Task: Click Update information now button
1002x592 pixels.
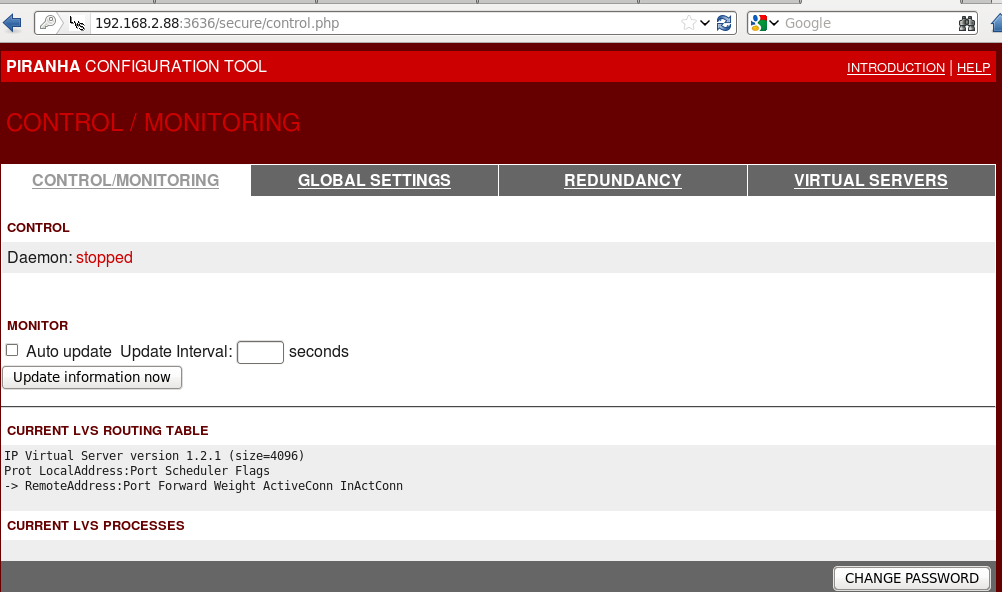Action: pos(92,377)
